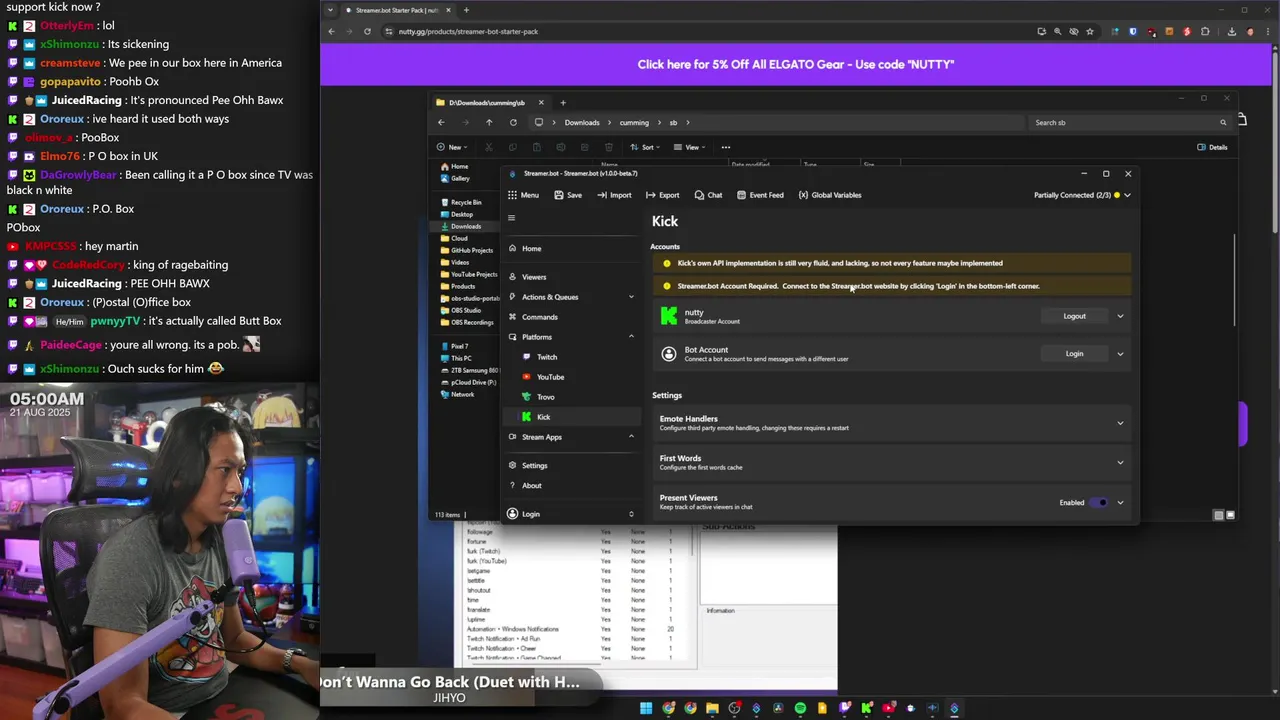The width and height of the screenshot is (1280, 720).
Task: Collapse the Platforms section chevron
Action: point(631,337)
